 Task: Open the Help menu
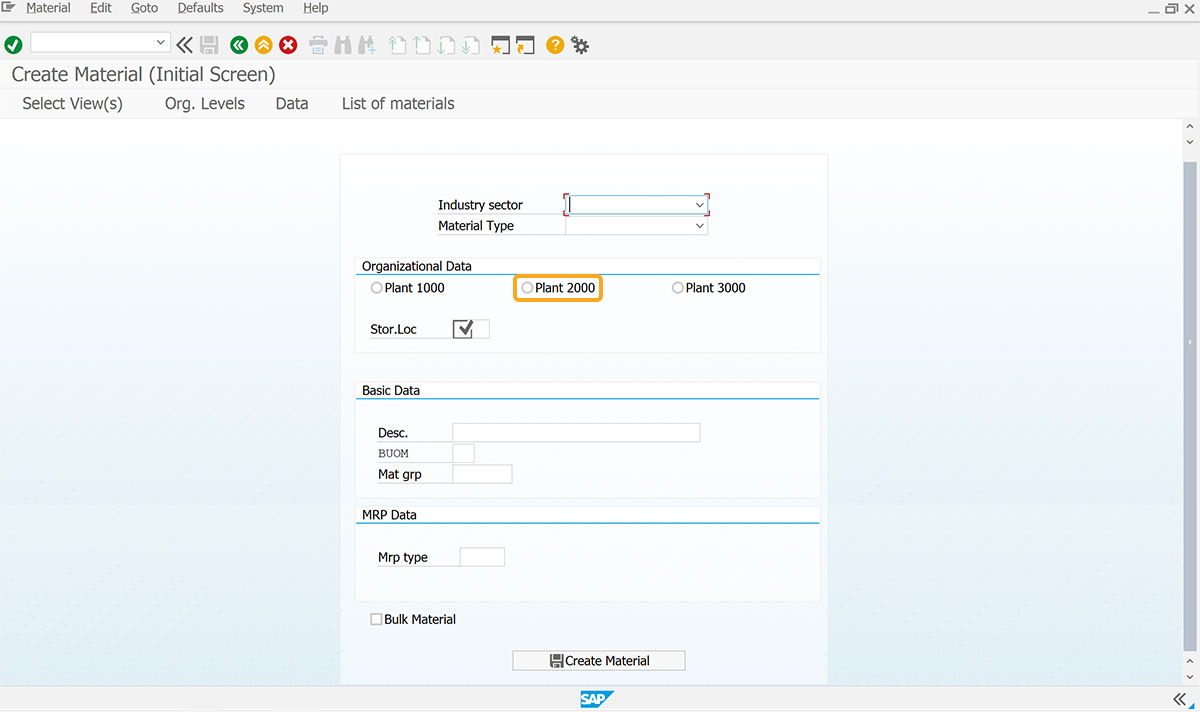coord(316,8)
